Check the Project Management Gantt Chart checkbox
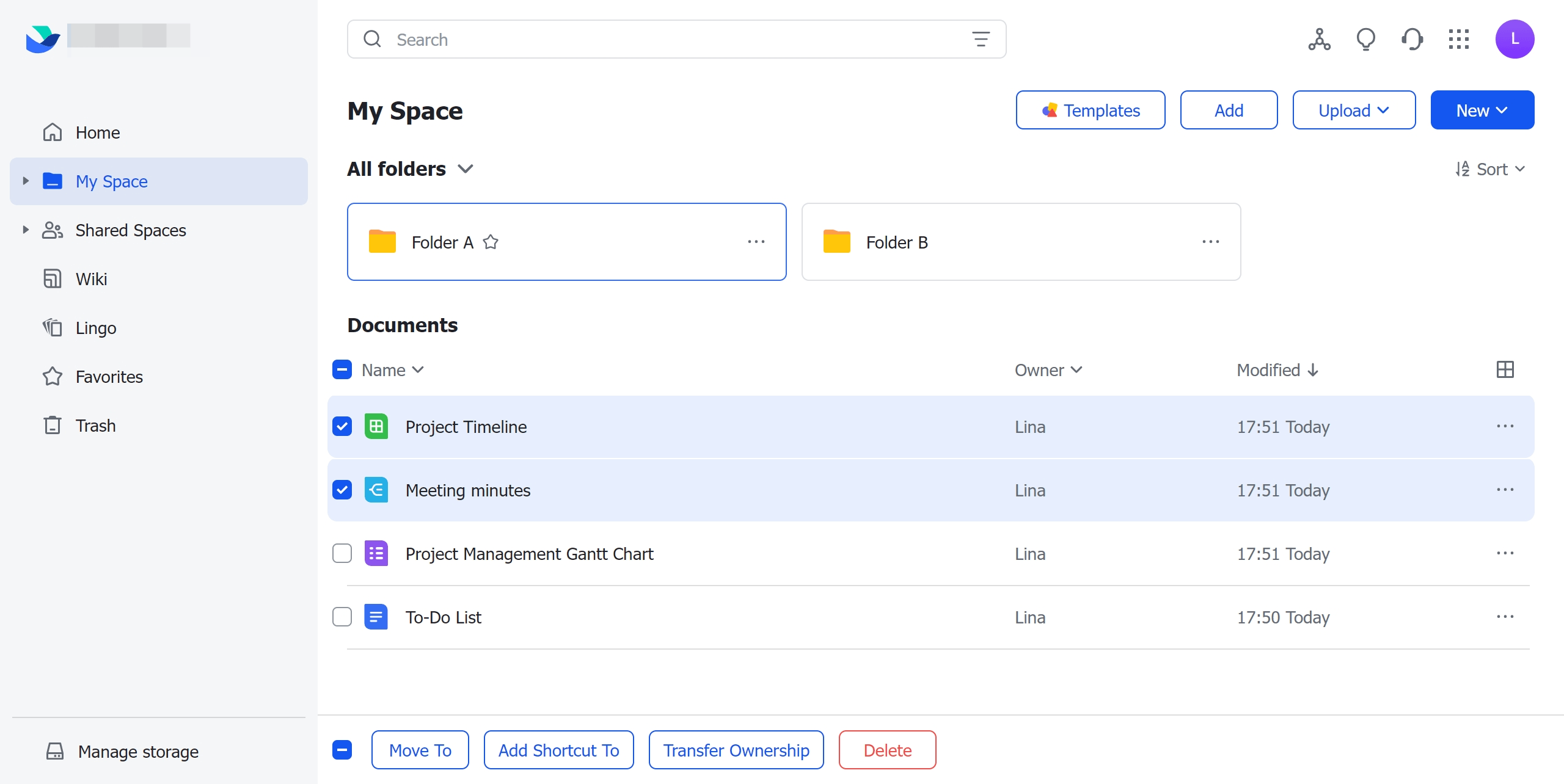 342,553
